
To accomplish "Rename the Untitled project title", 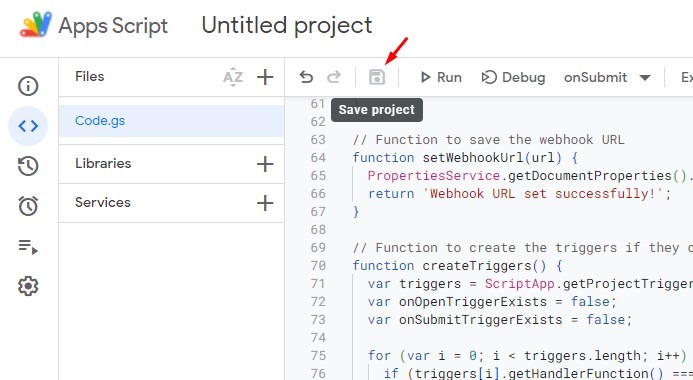I will coord(287,25).
